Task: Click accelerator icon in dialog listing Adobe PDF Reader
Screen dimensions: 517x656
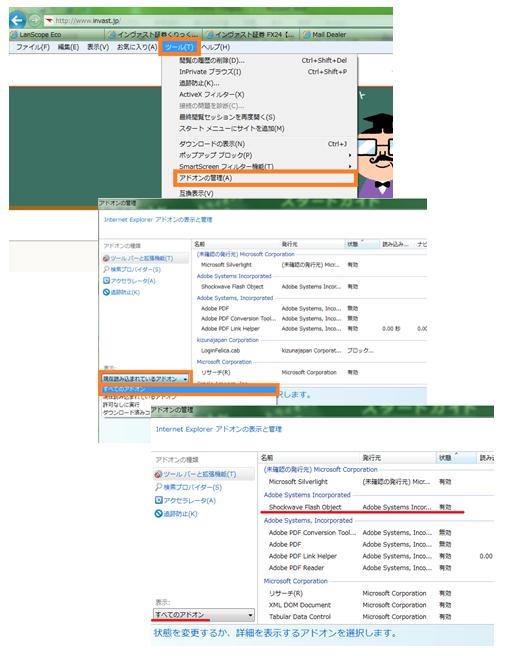Action: [158, 500]
